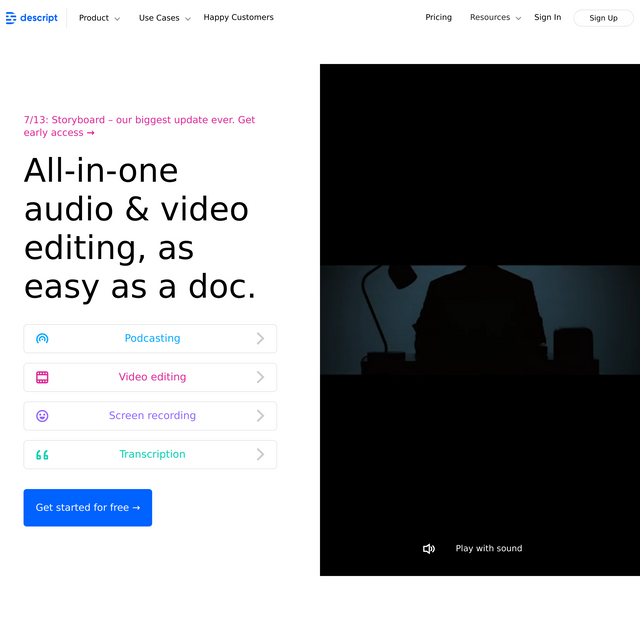This screenshot has width=640, height=640.
Task: Expand the Product menu chevron
Action: (x=117, y=19)
